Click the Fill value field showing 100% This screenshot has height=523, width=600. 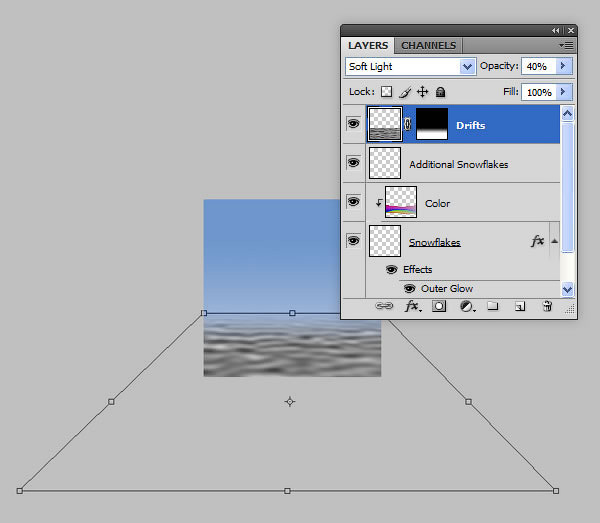pos(539,92)
